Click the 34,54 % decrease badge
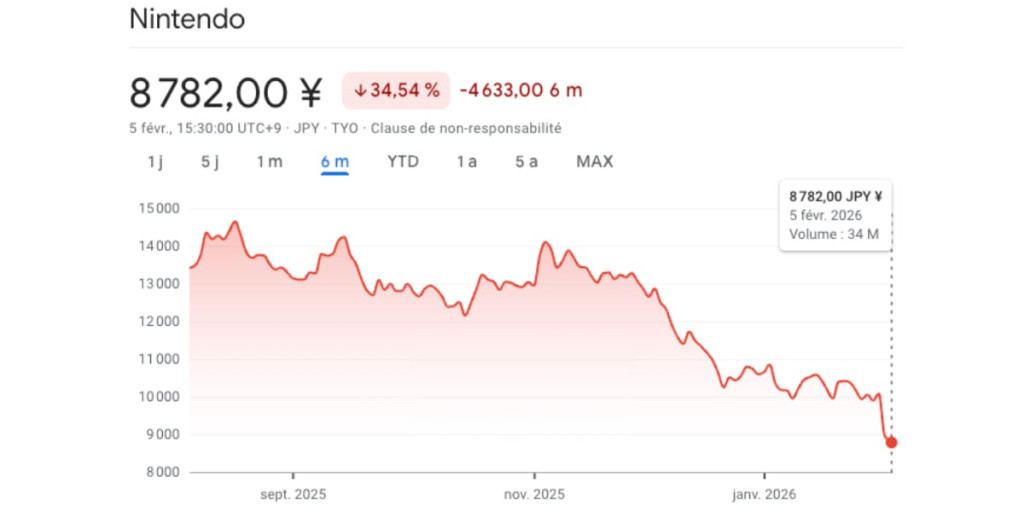This screenshot has width=1024, height=512. [396, 91]
